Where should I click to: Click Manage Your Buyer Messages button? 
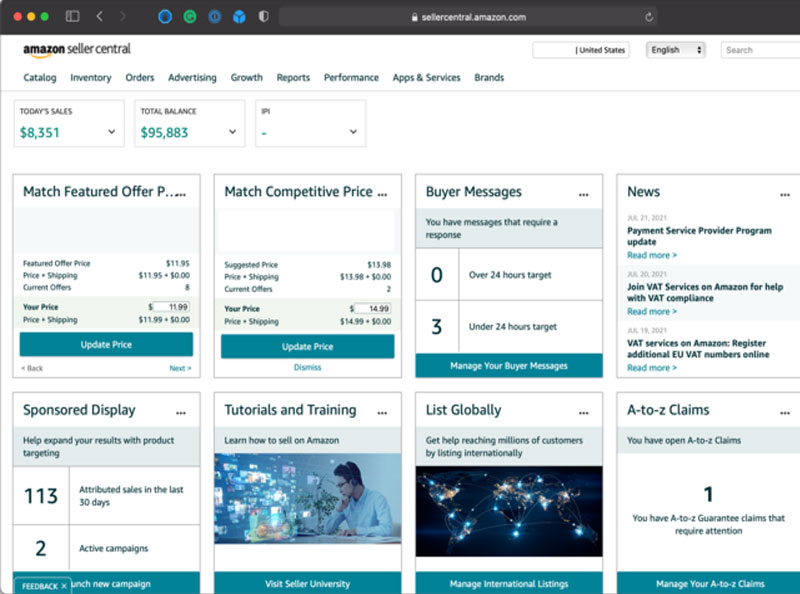(509, 366)
